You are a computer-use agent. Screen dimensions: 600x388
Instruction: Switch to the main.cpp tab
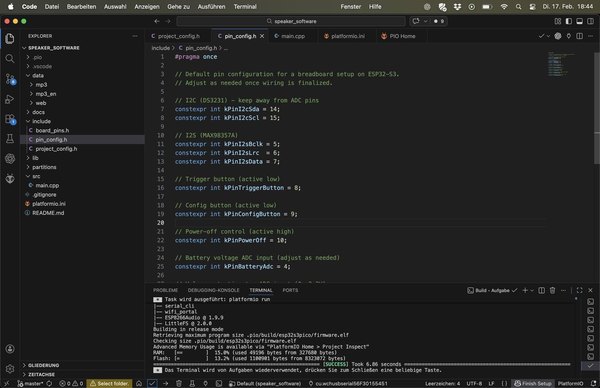tap(290, 36)
